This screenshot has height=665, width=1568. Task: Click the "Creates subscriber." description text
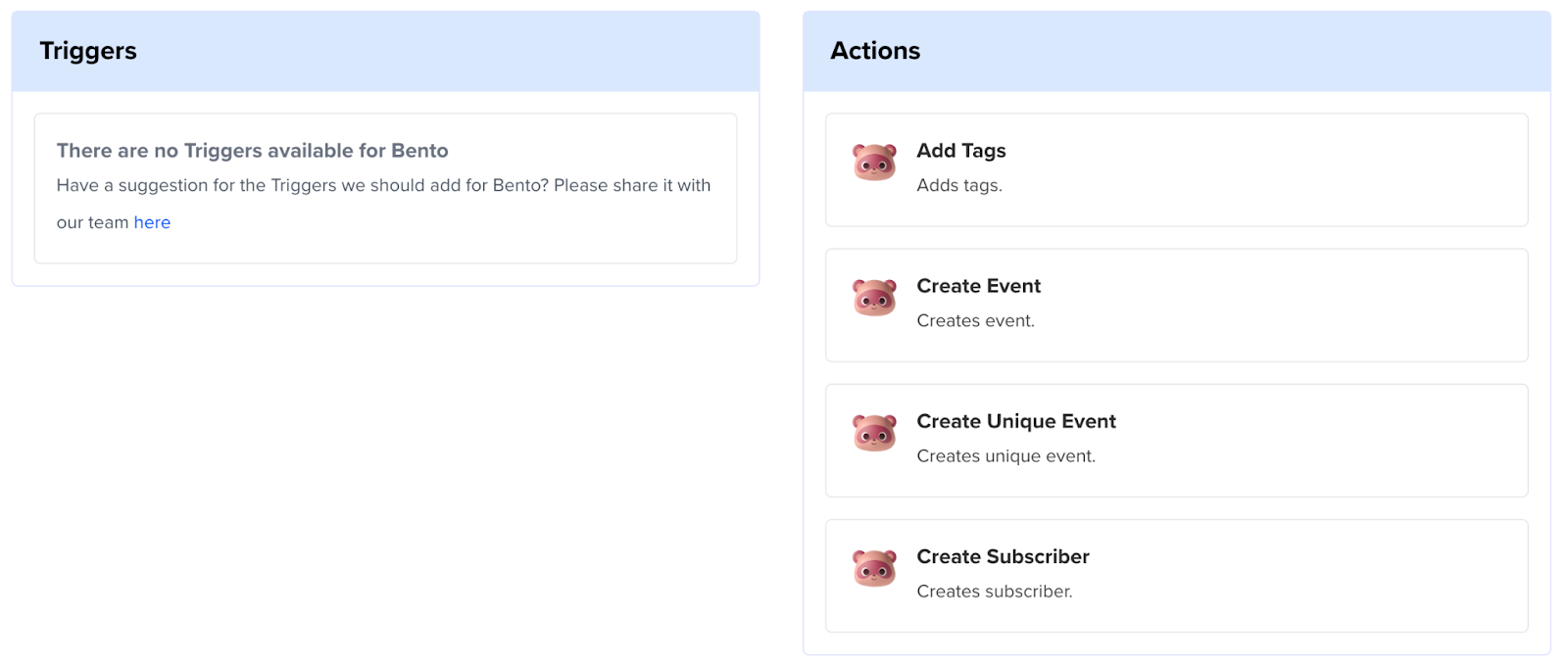994,591
